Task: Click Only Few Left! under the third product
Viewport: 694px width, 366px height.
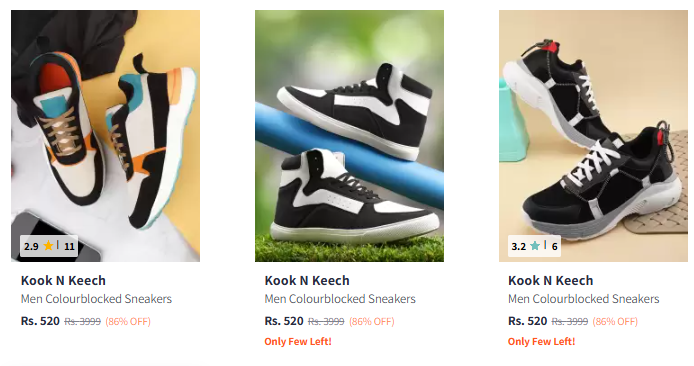Action: (542, 342)
